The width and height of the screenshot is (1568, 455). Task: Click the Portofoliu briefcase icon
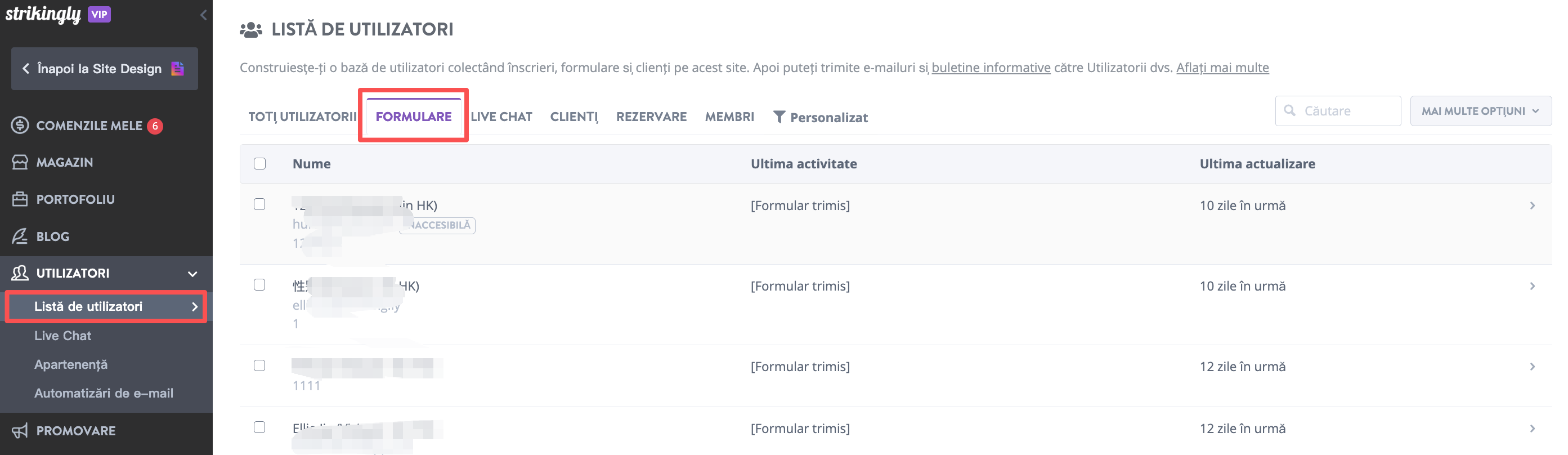tap(20, 199)
